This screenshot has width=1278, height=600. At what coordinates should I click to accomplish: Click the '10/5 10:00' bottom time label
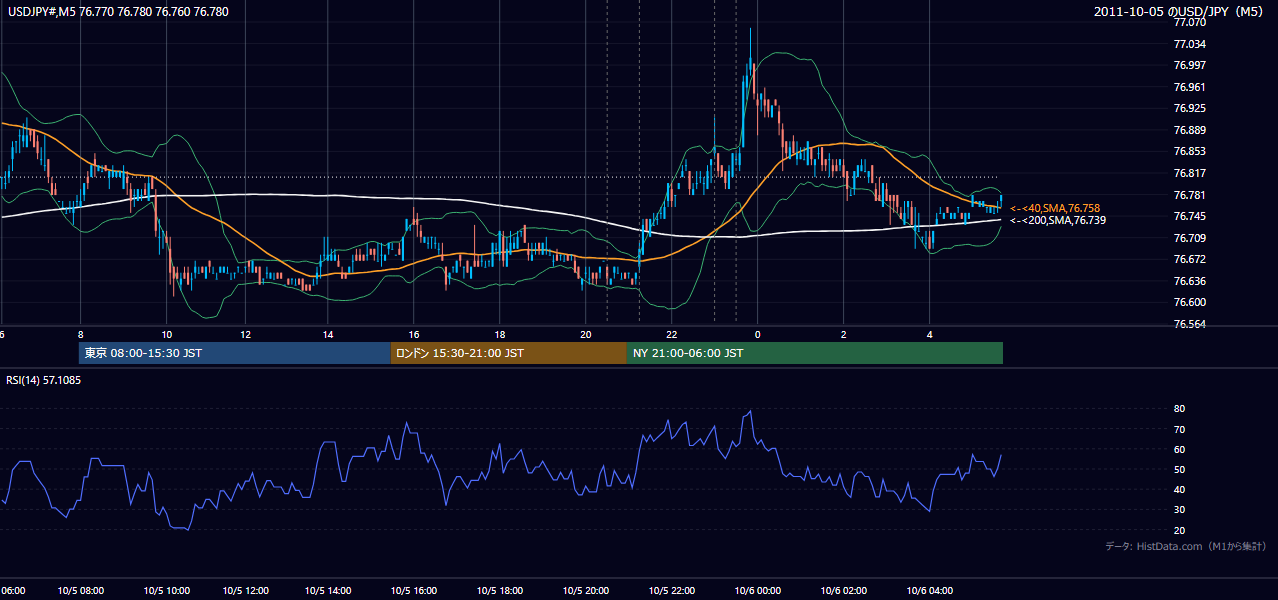coord(166,591)
